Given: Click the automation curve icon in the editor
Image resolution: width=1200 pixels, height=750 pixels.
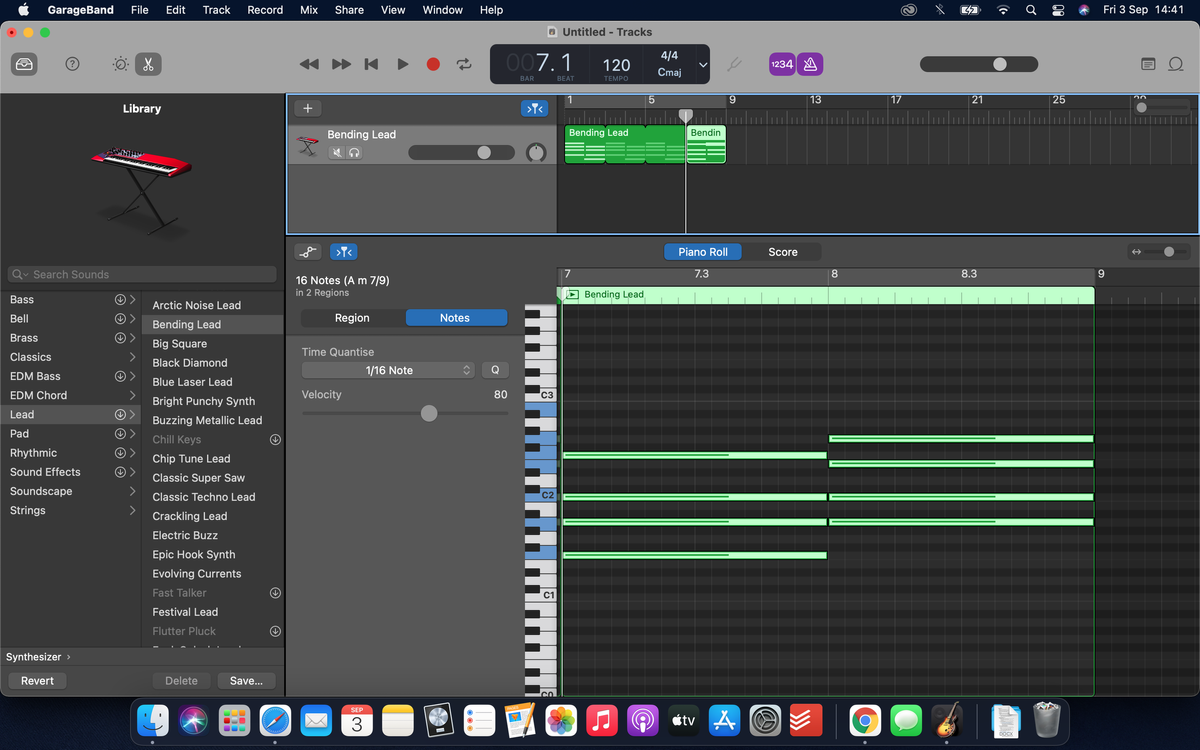Looking at the screenshot, I should coord(308,251).
